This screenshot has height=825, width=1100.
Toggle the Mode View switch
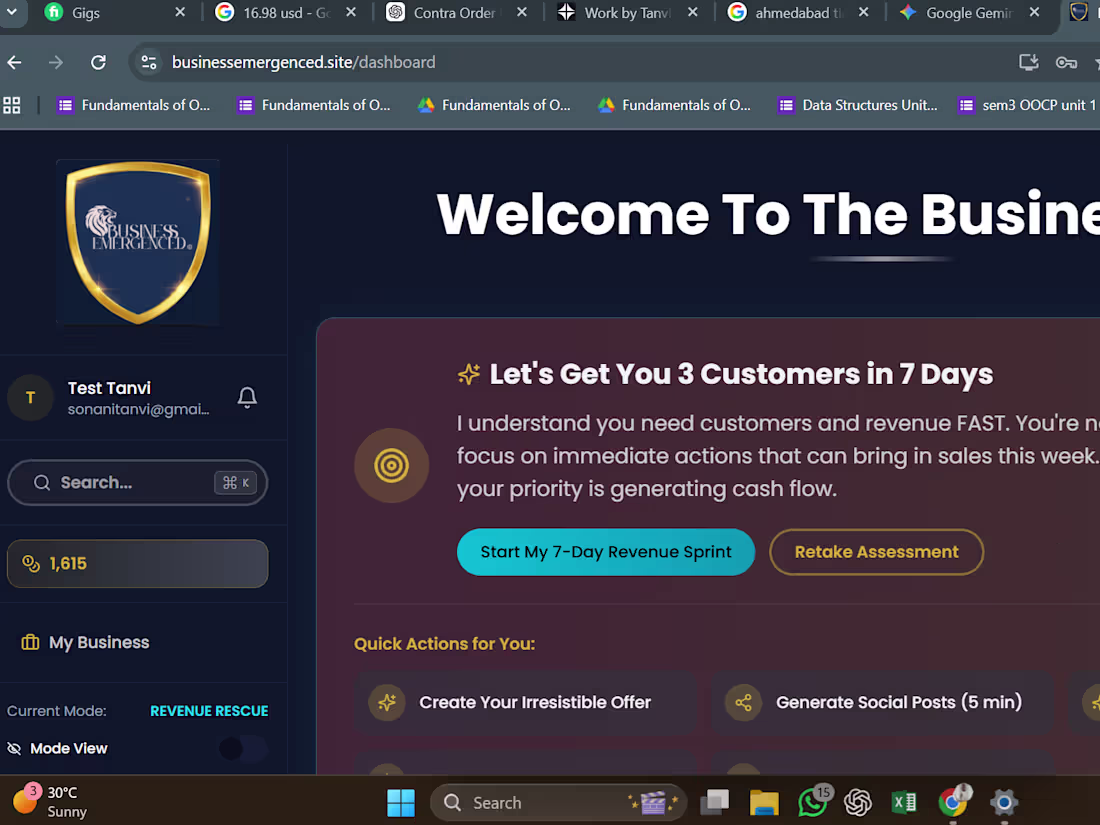click(243, 749)
